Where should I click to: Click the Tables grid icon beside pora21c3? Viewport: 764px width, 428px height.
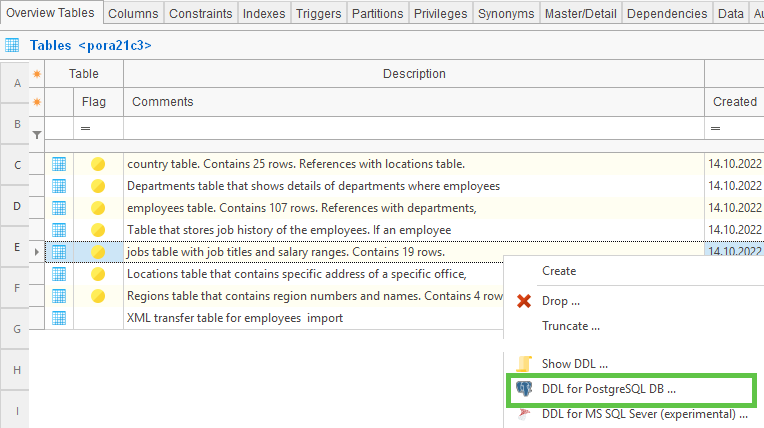tap(12, 45)
